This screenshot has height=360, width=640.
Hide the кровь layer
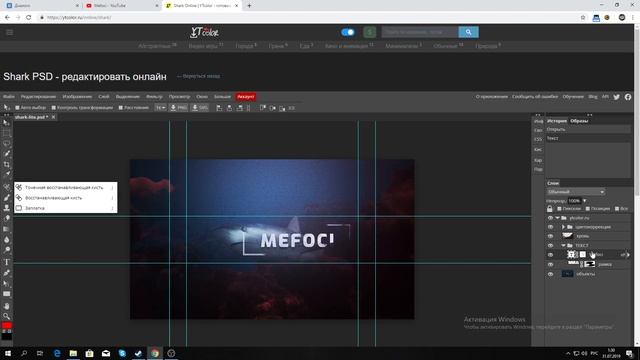tap(550, 236)
